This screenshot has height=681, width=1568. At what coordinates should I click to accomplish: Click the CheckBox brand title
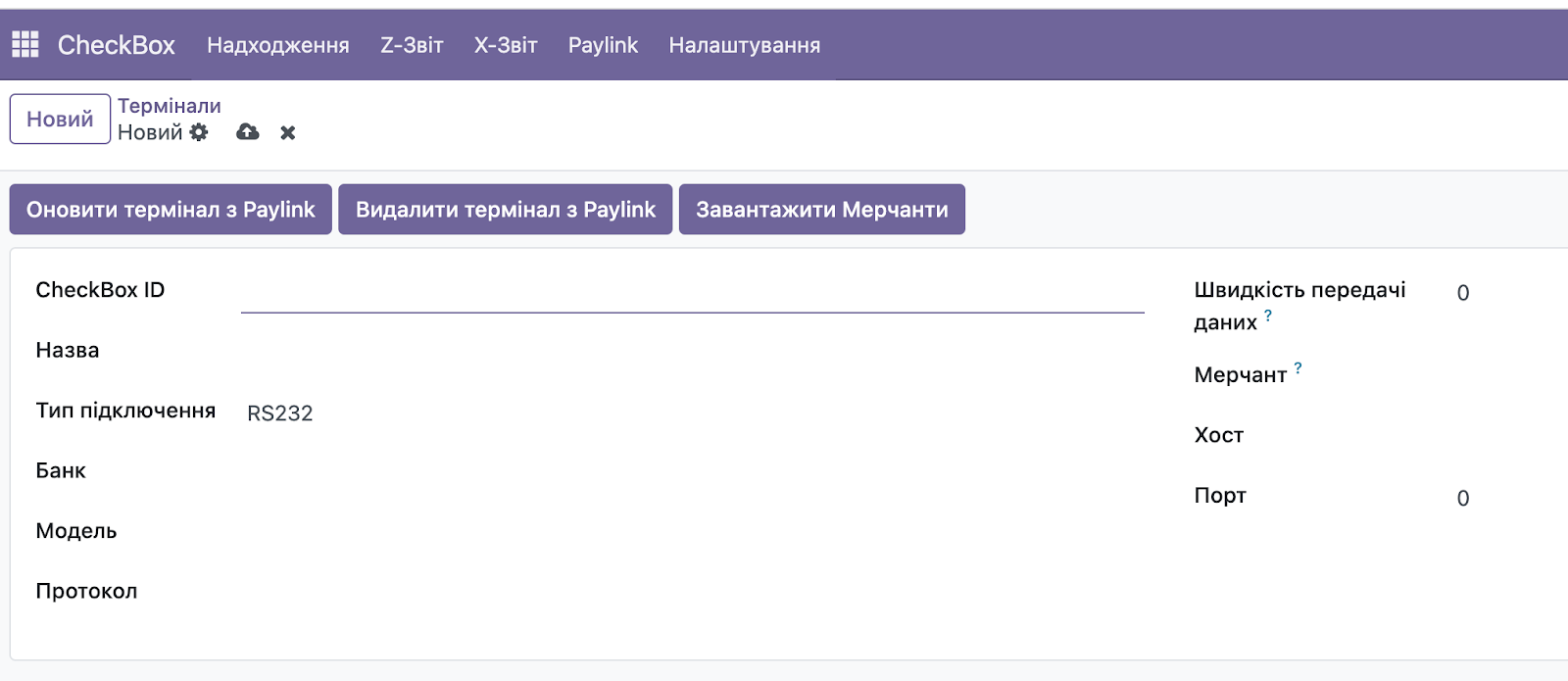(x=116, y=45)
